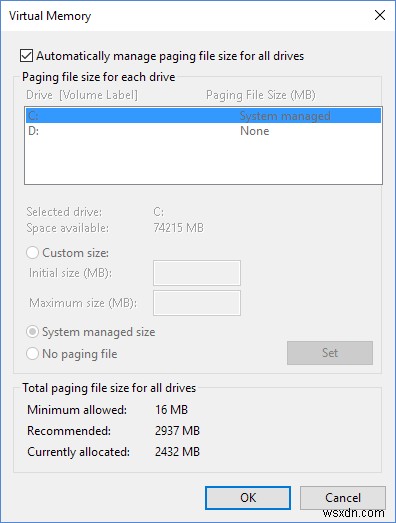Viewport: 396px width, 523px height.
Task: Select the Custom size radio button
Action: 32,253
